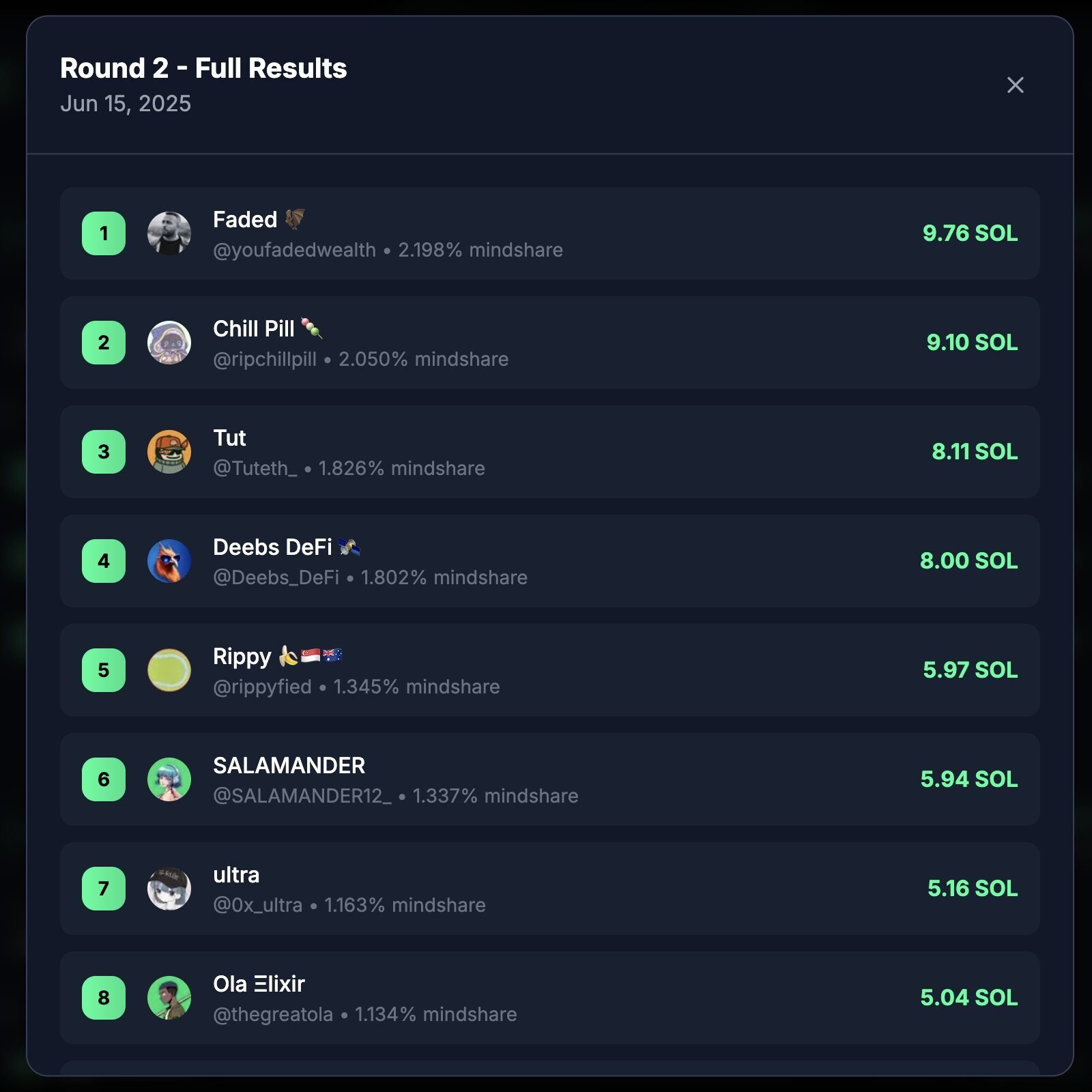The height and width of the screenshot is (1092, 1092).
Task: Select the rank 8 badge next to Ola Ξlixir
Action: tap(104, 998)
